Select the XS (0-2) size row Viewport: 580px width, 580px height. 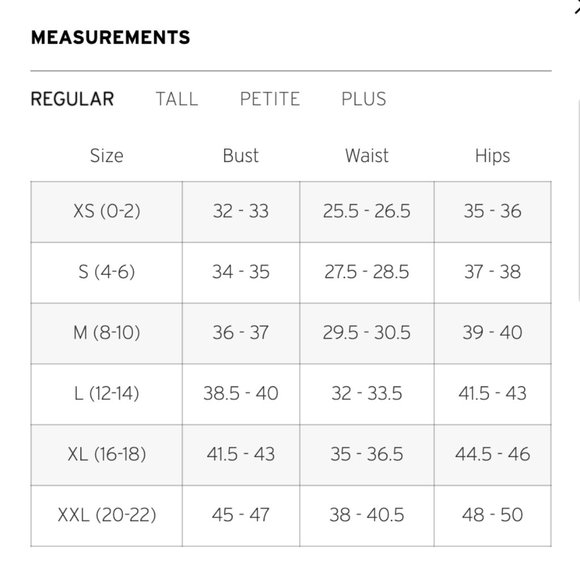point(291,212)
